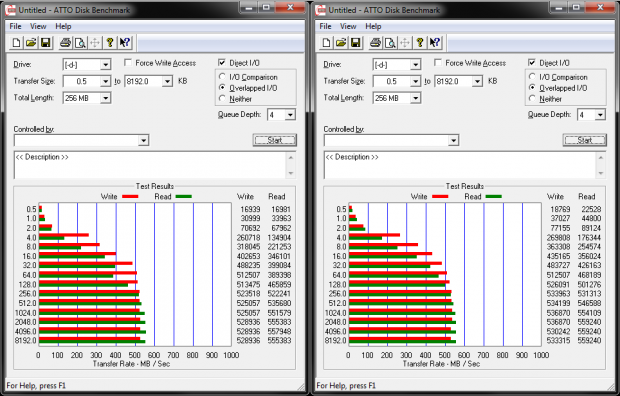The image size is (620, 396).
Task: Open Help menu in right window
Action: point(373,27)
